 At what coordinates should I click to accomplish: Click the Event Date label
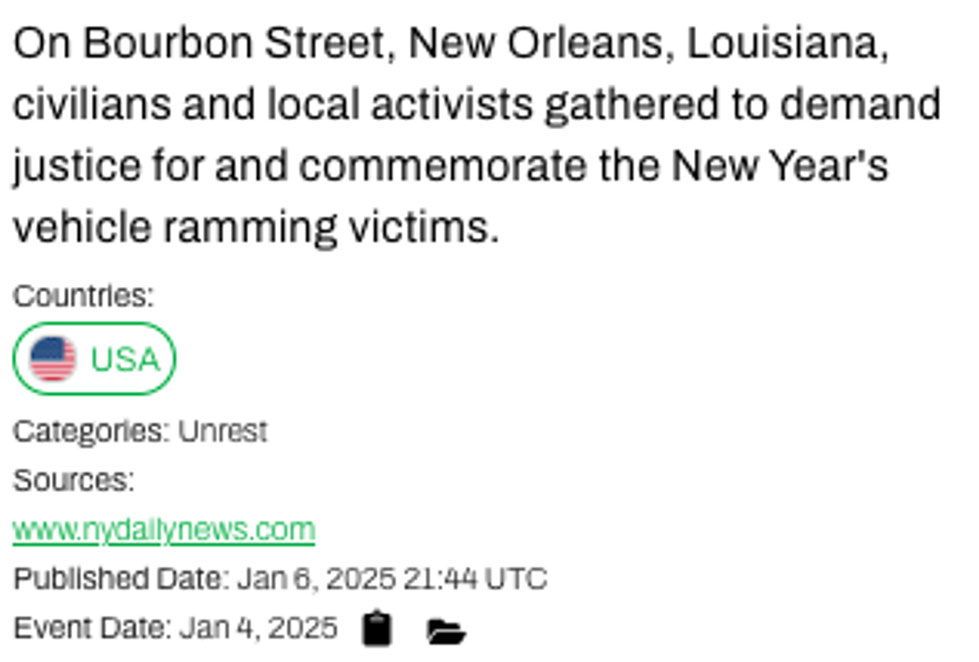coord(92,628)
